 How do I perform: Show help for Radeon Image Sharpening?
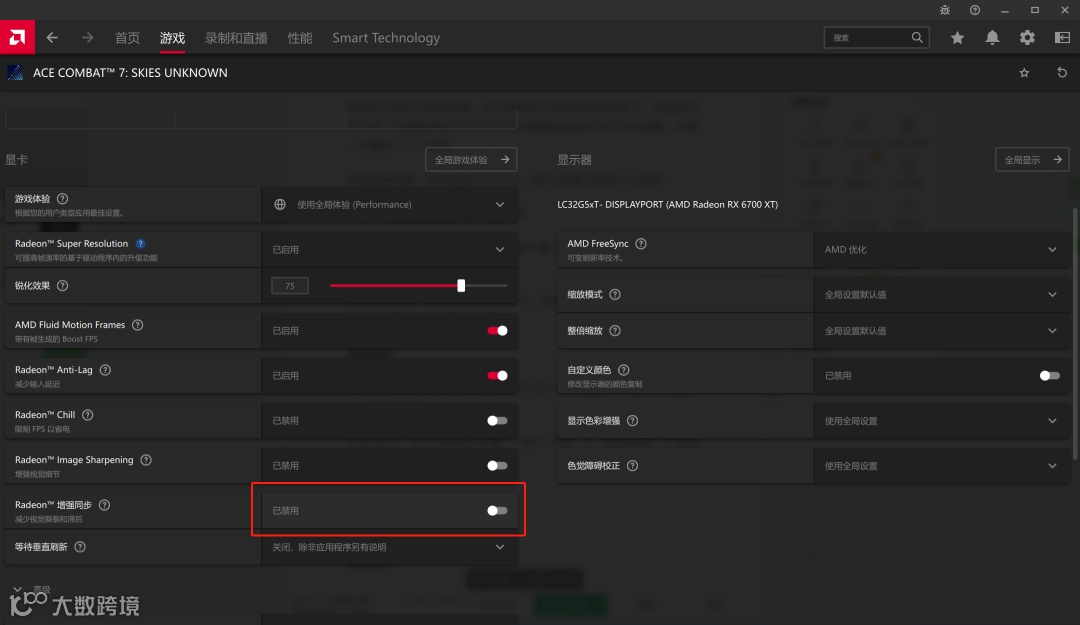[x=146, y=460]
